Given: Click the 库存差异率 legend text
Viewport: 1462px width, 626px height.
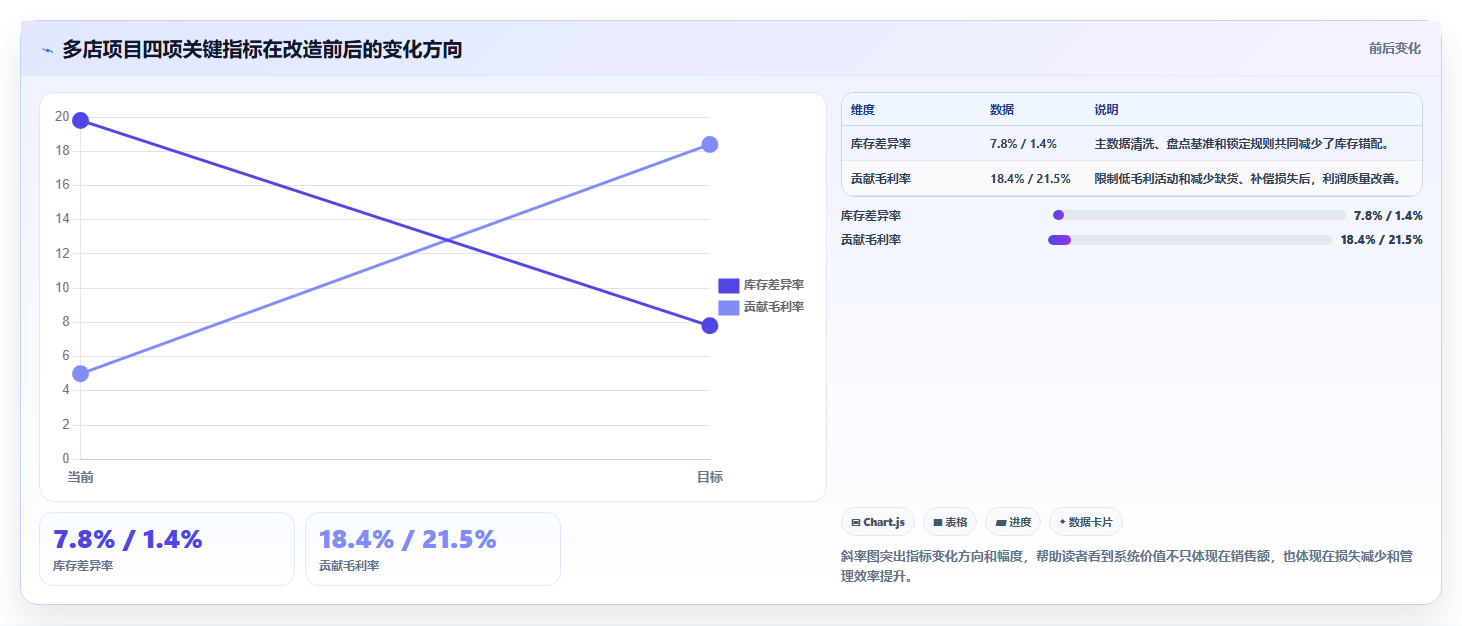Looking at the screenshot, I should click(774, 285).
